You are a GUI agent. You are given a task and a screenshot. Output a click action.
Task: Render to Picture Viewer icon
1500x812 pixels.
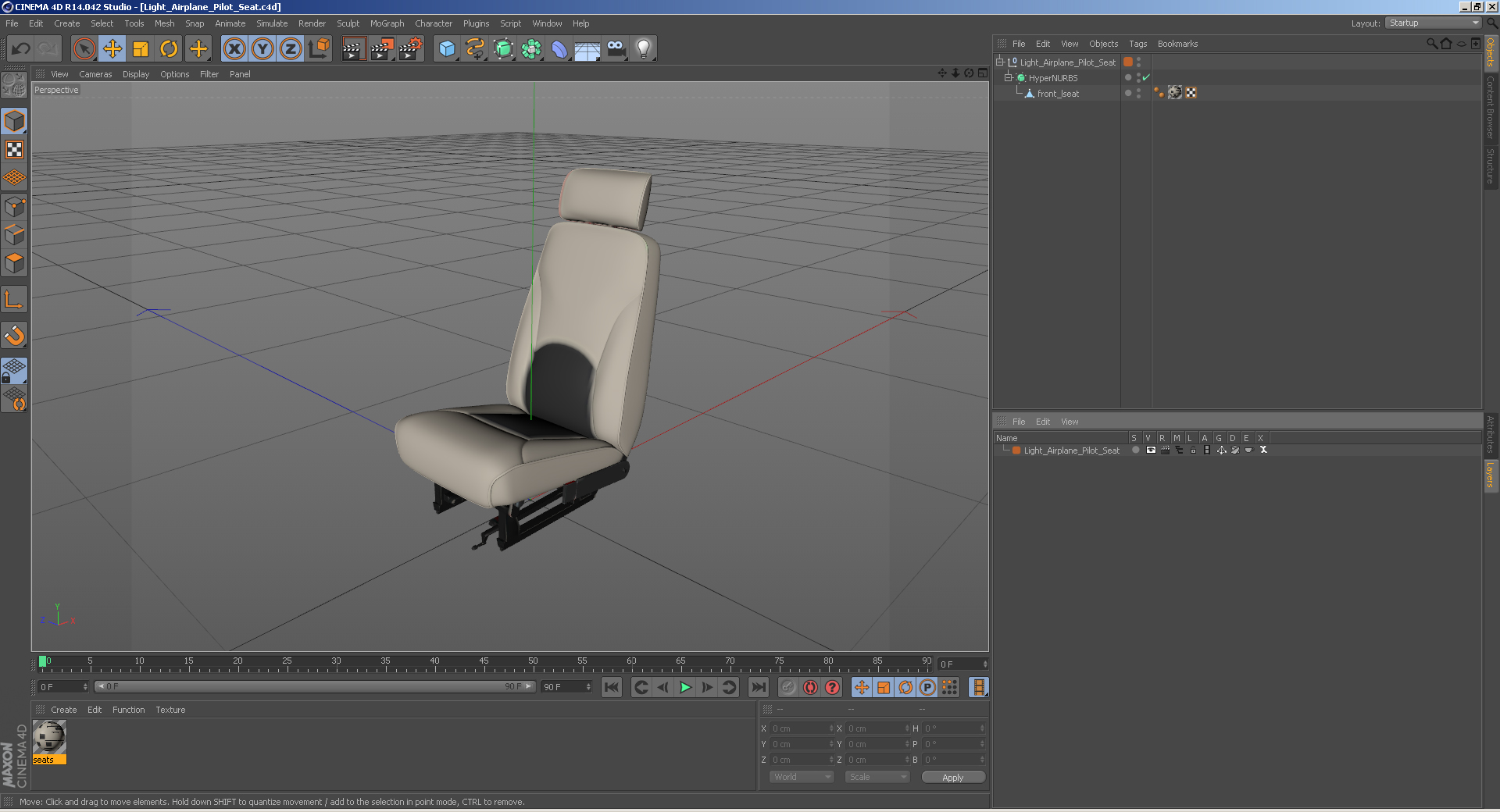[381, 49]
